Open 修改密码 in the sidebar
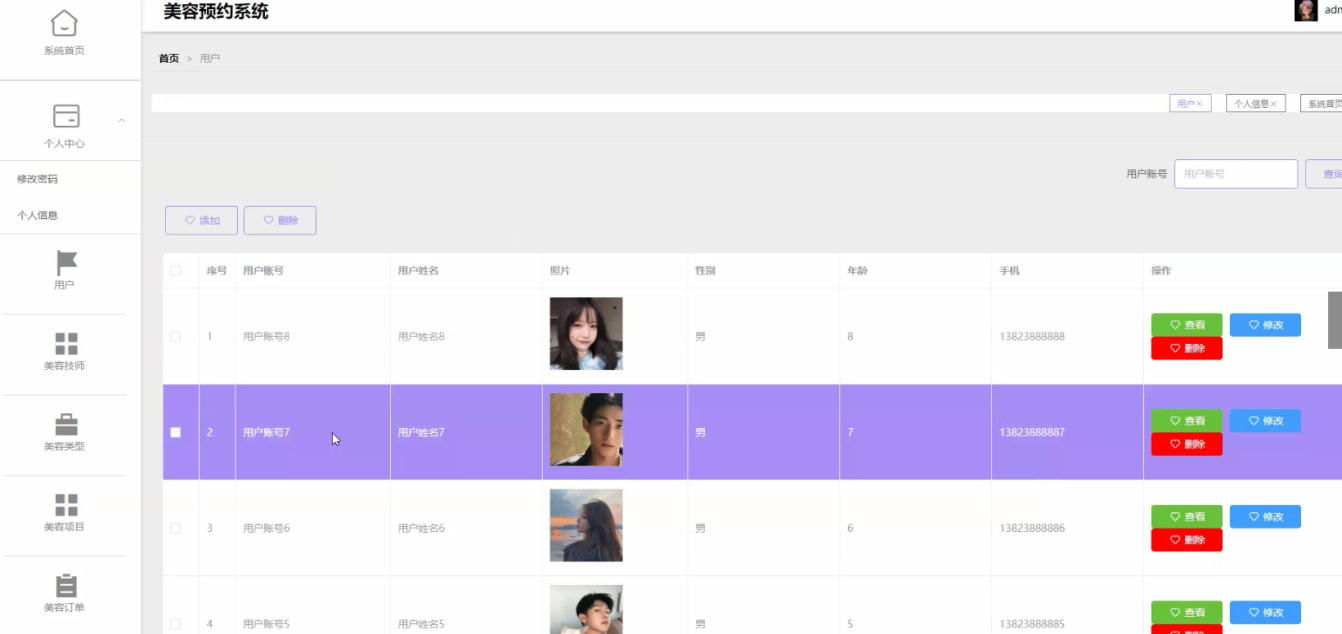 pyautogui.click(x=38, y=179)
